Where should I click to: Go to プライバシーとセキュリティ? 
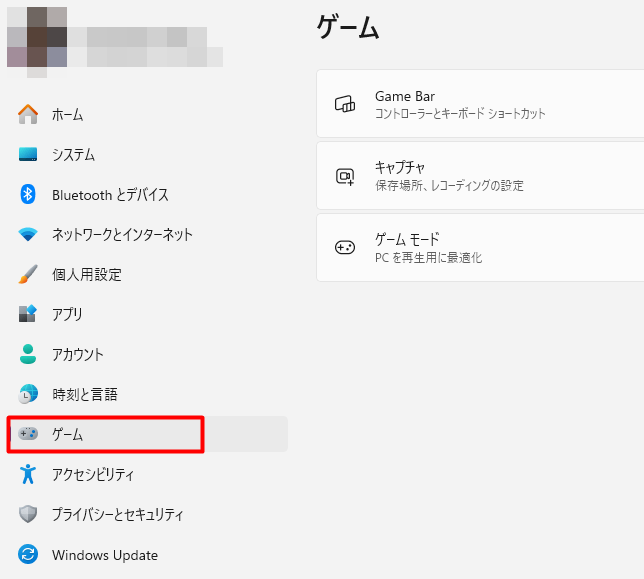coord(147,514)
